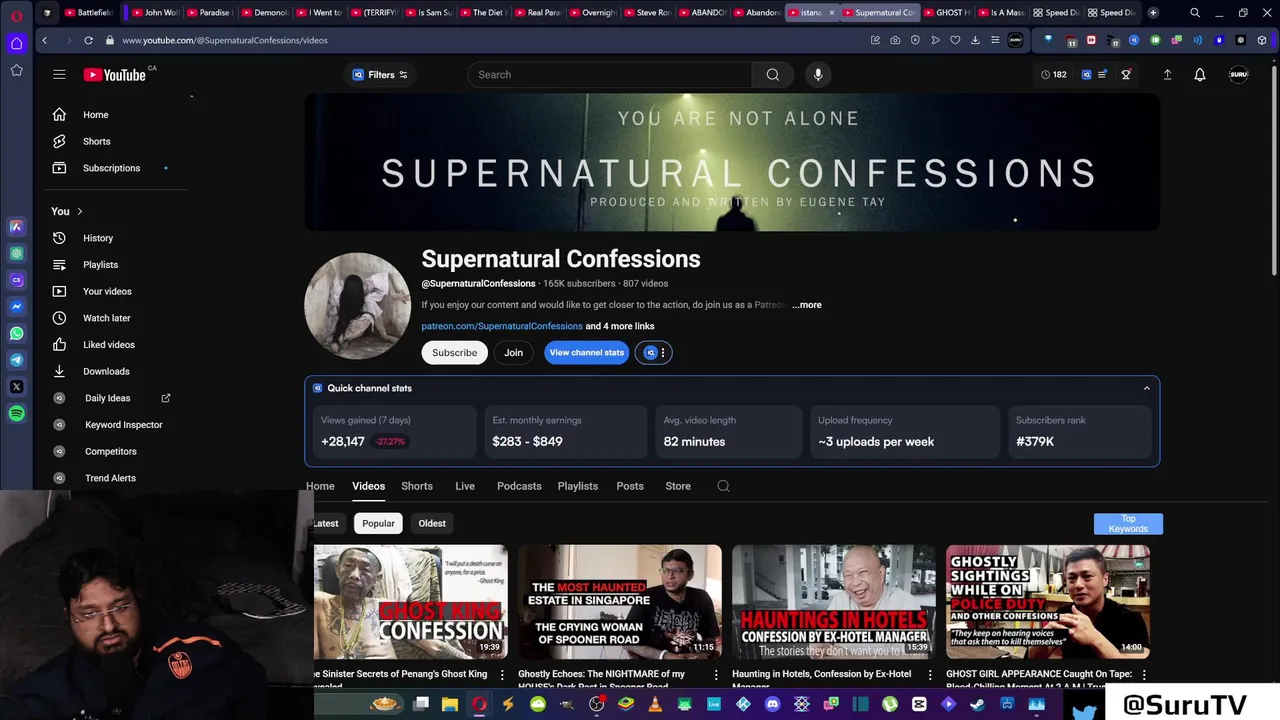
Task: Open browser downloads icon in address bar
Action: (x=975, y=40)
